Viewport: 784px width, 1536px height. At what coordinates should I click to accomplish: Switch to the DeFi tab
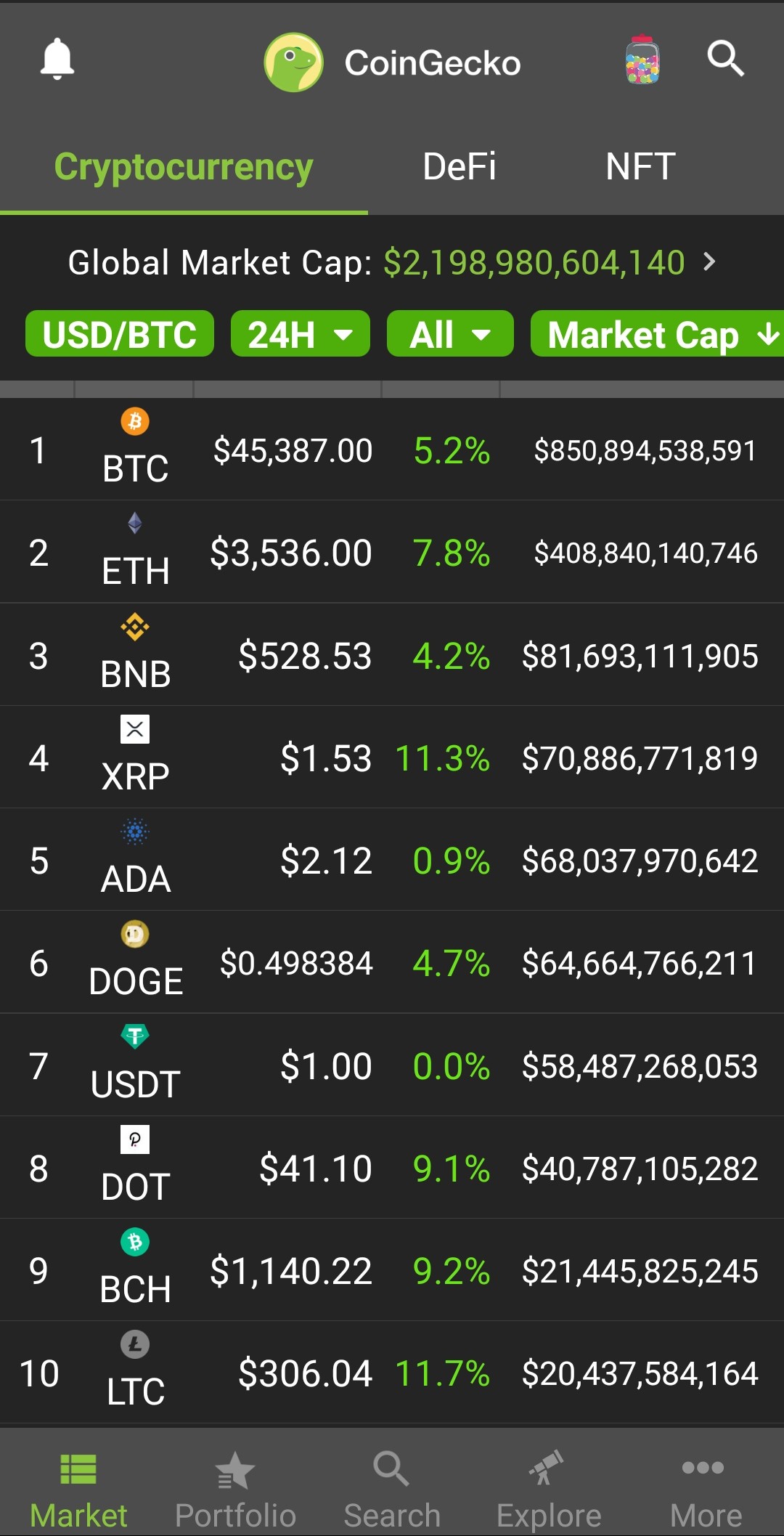coord(460,167)
